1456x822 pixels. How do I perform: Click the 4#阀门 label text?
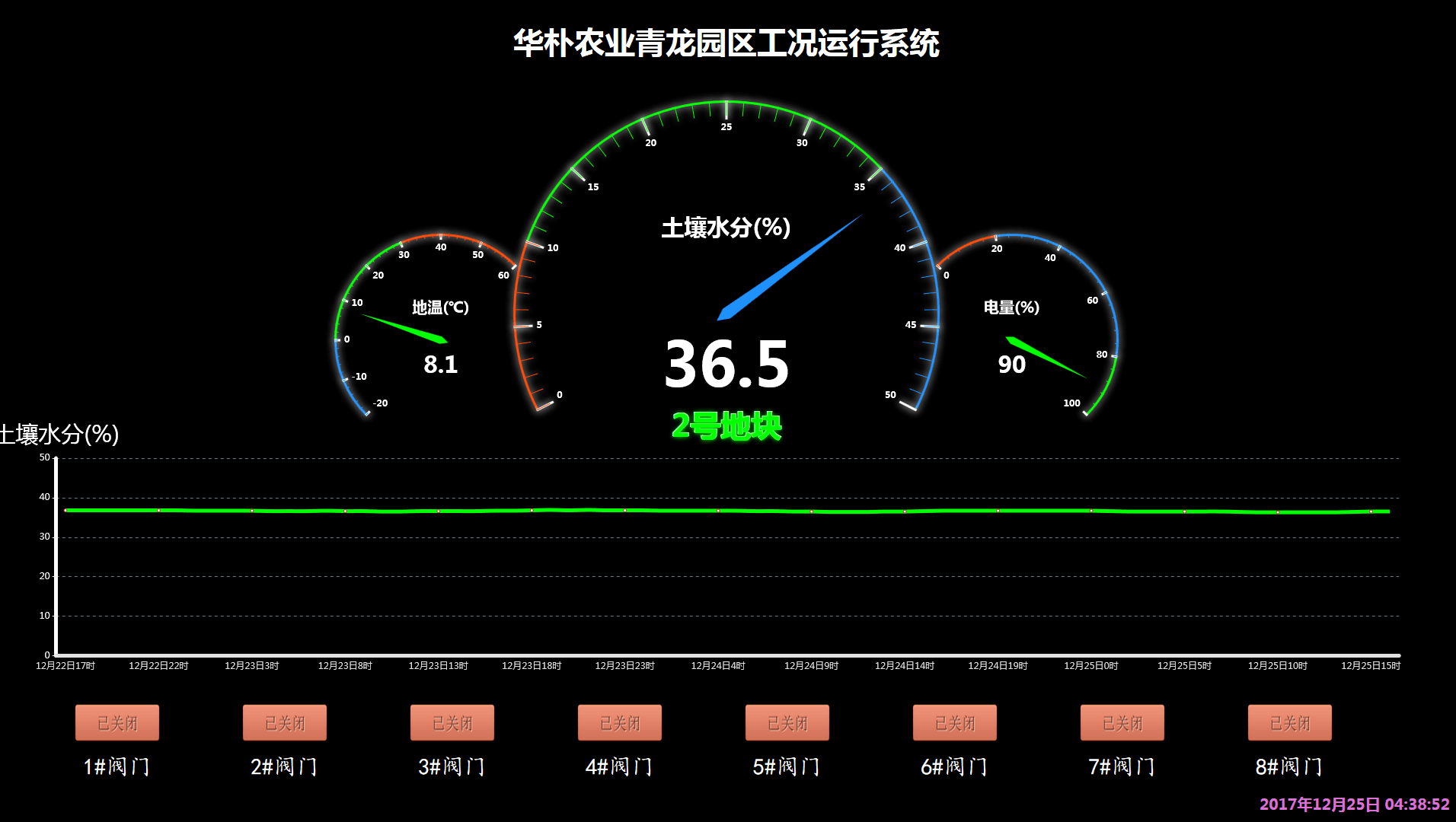point(619,766)
